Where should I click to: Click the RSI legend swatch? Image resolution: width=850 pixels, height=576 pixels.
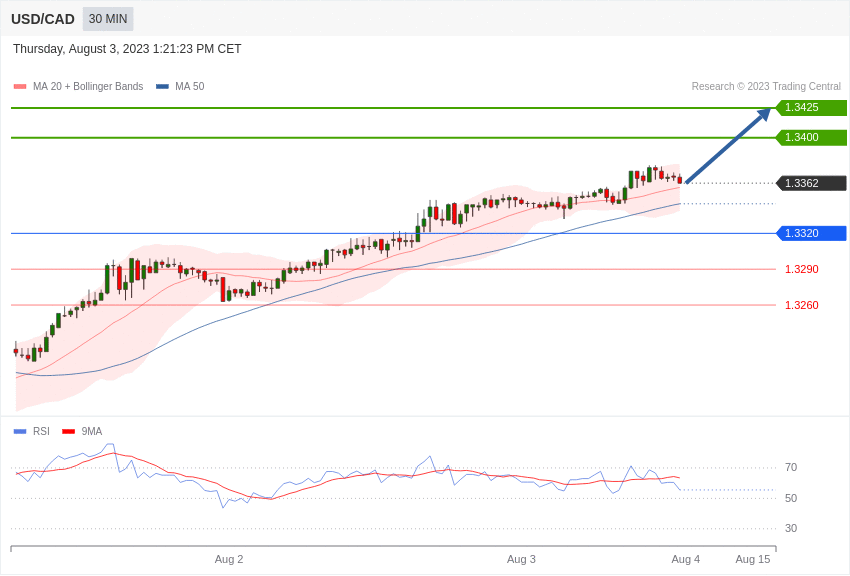[20, 431]
